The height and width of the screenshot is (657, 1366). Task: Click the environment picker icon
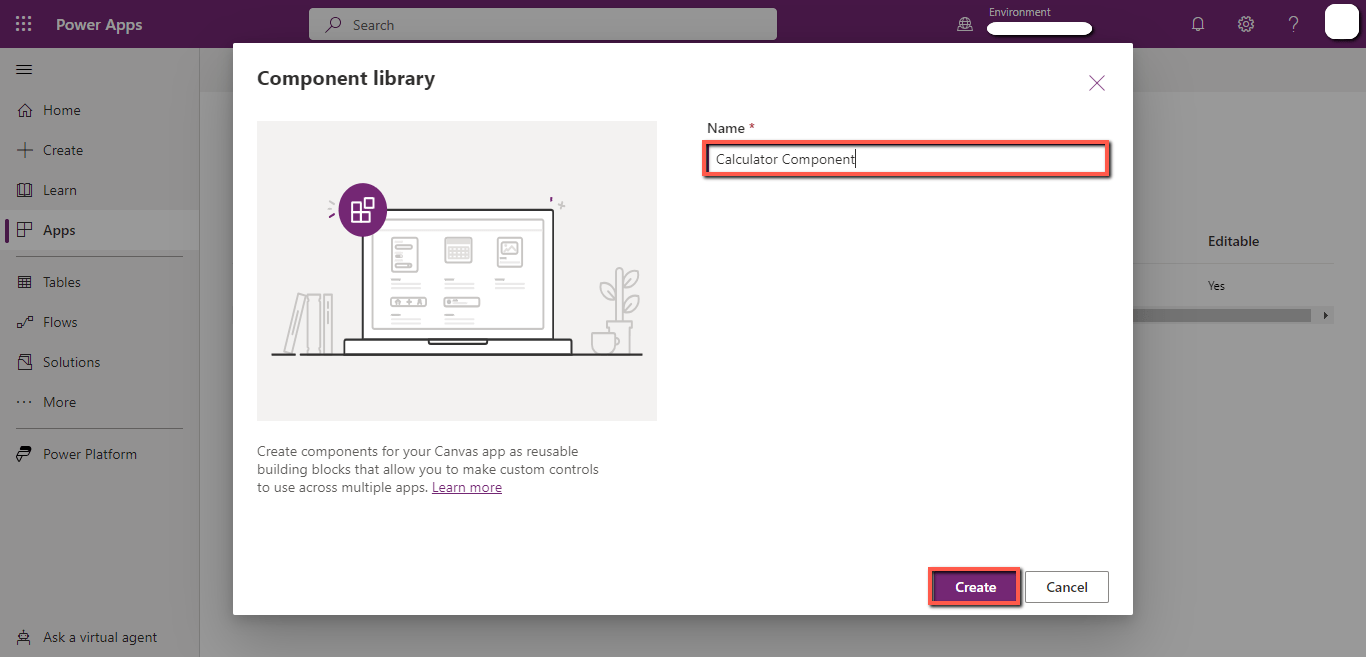coord(965,25)
